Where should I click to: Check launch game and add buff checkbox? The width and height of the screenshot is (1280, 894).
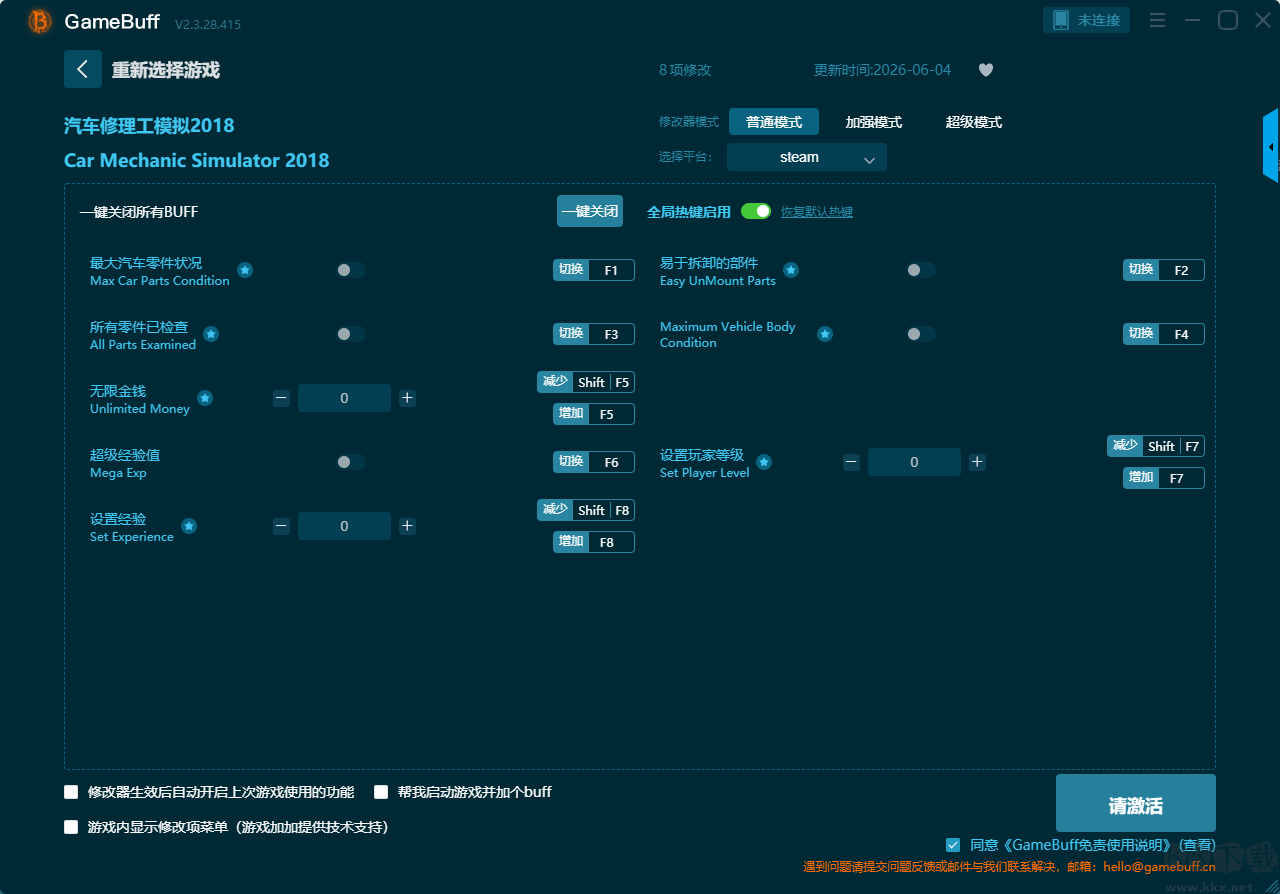point(381,792)
